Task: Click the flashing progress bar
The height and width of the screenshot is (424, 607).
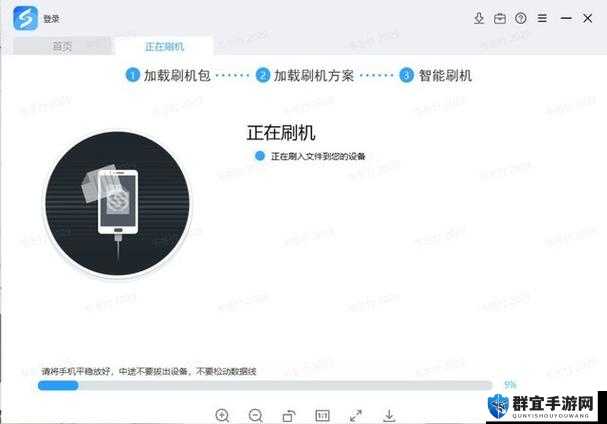Action: pyautogui.click(x=265, y=385)
